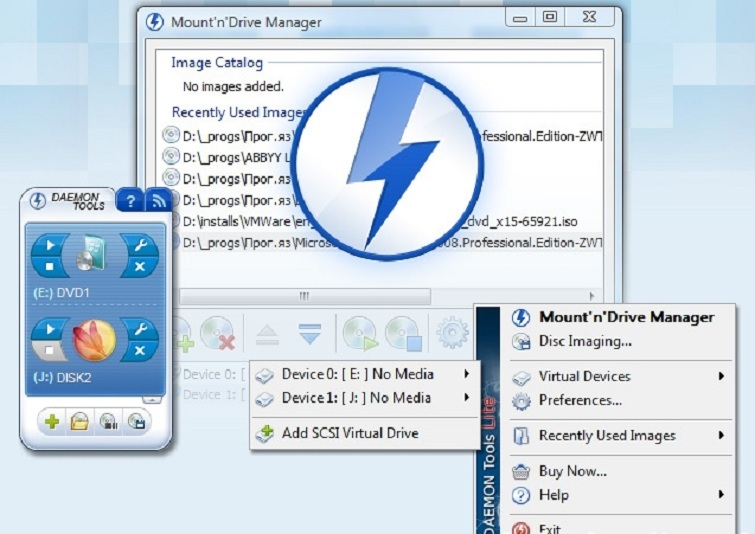Click Buy Now... in the tray menu
755x534 pixels.
pyautogui.click(x=572, y=471)
